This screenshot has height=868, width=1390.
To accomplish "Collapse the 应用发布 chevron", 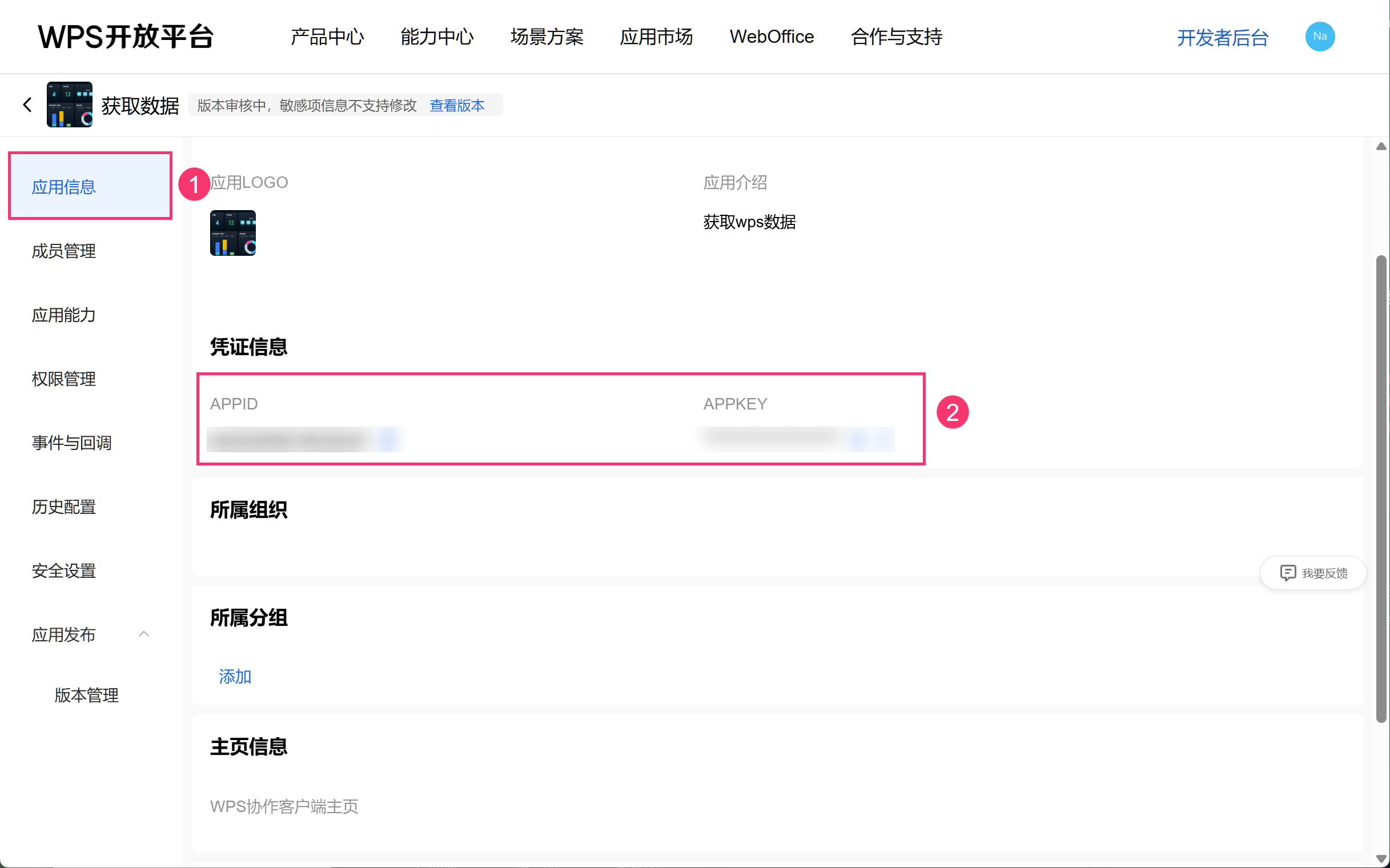I will point(144,634).
